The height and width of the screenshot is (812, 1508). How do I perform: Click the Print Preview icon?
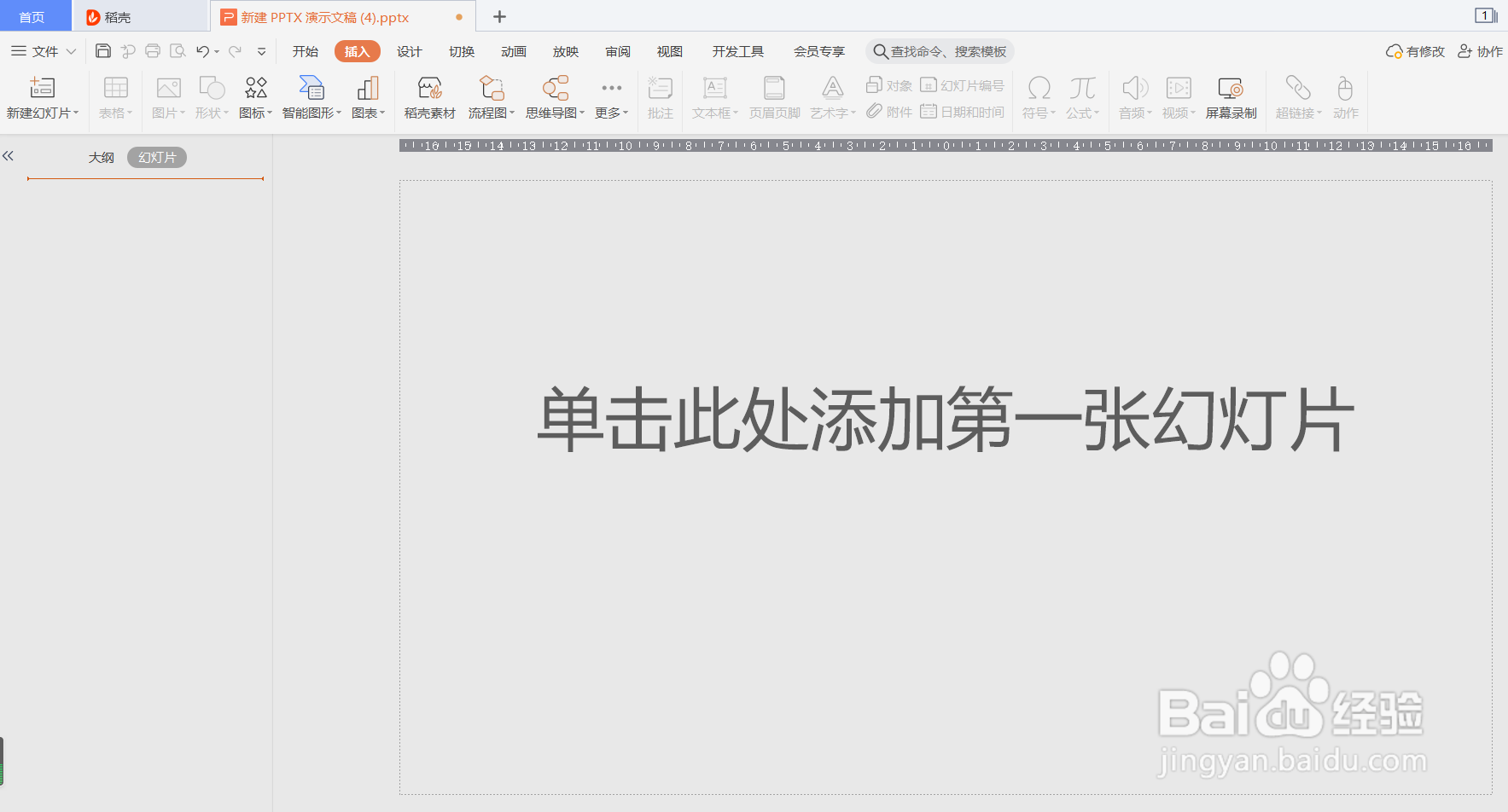click(x=178, y=51)
